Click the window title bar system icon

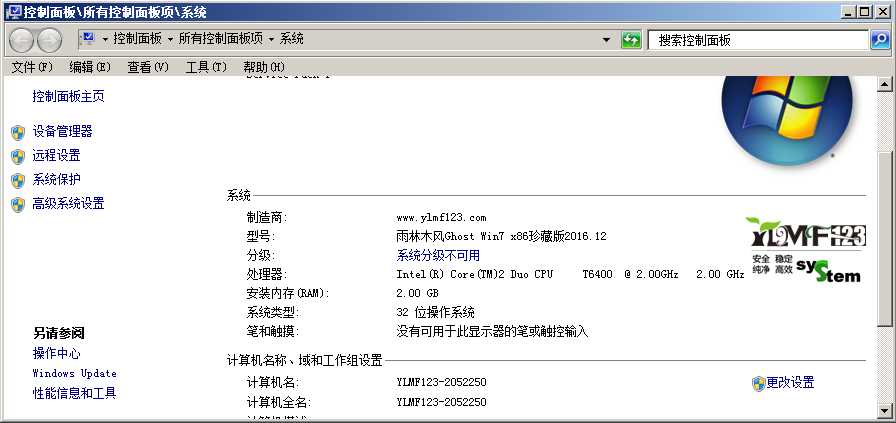[14, 11]
